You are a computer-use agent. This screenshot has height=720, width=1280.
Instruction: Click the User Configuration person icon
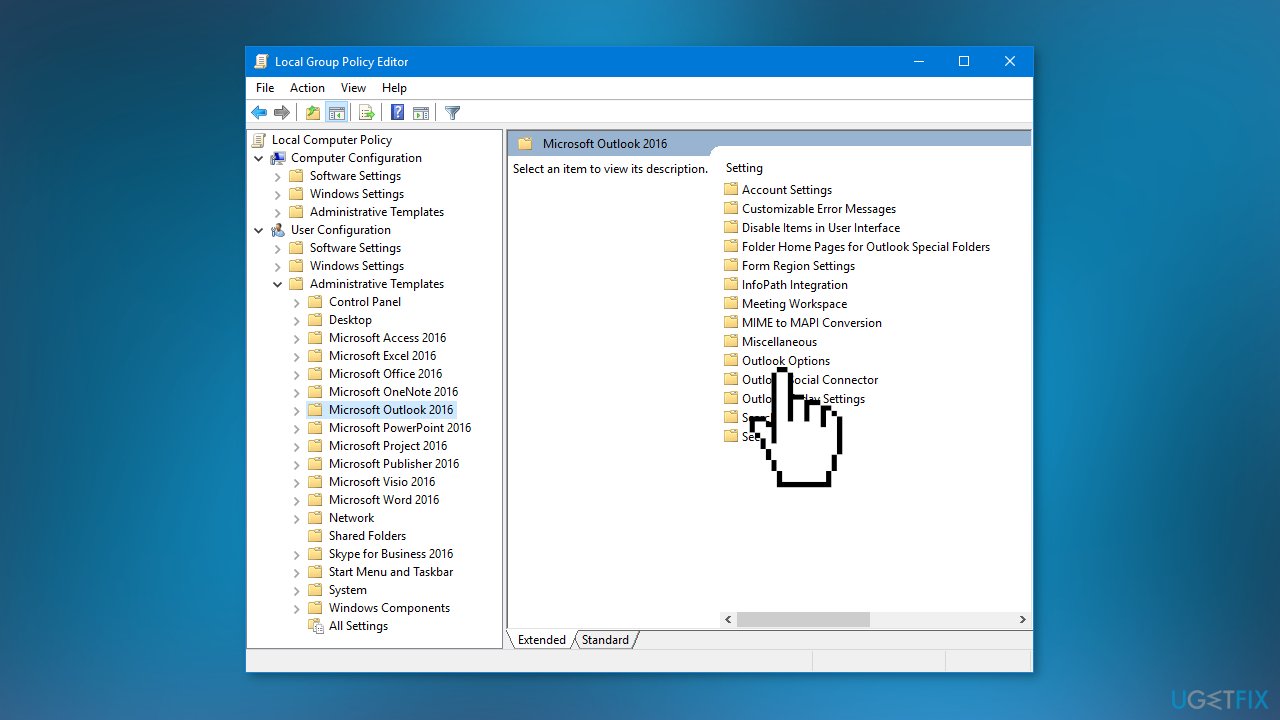coord(278,230)
